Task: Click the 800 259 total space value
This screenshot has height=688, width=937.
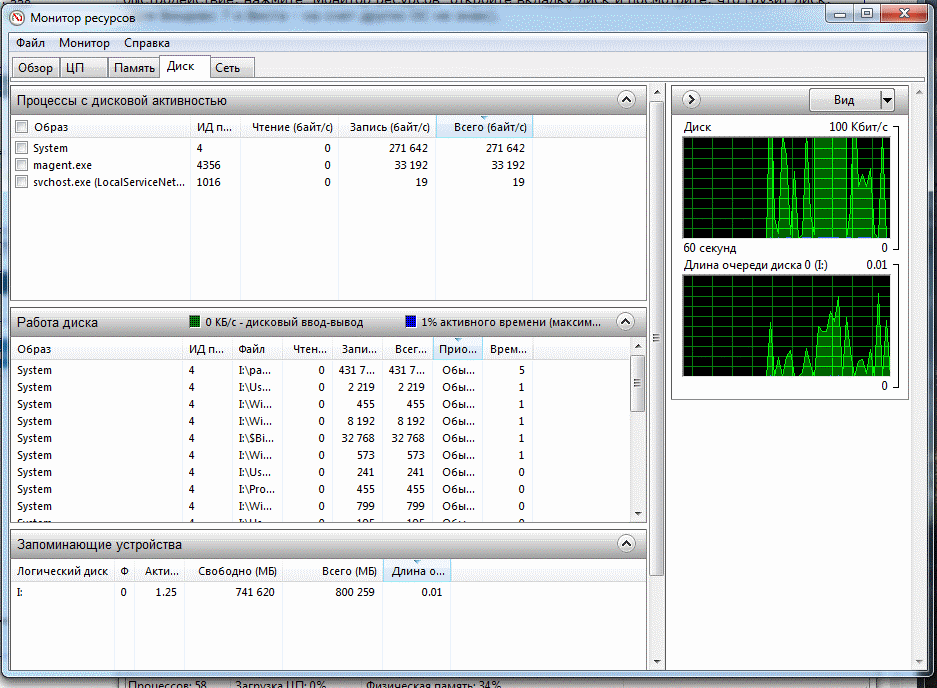Action: click(x=355, y=592)
